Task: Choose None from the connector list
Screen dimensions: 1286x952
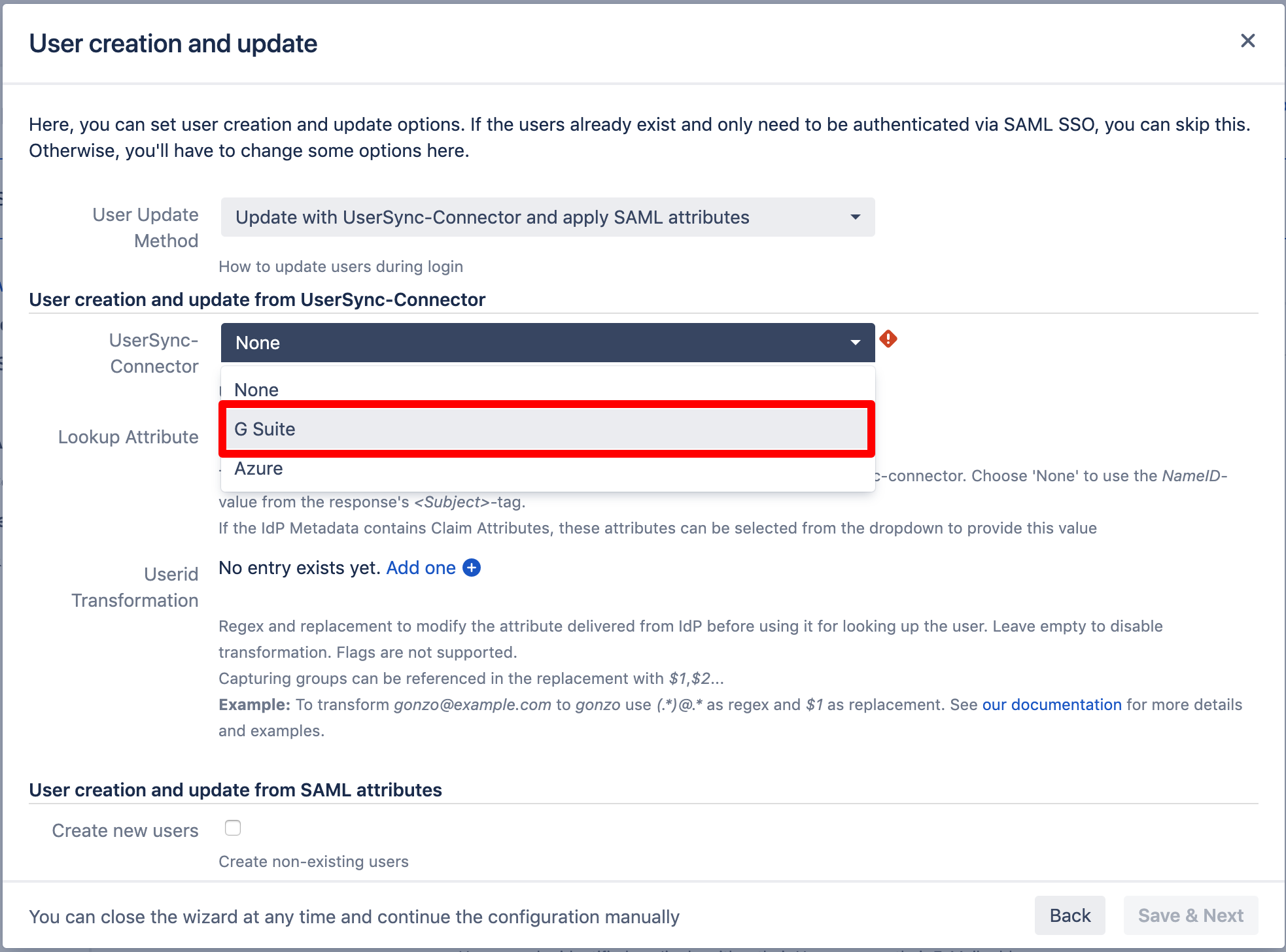Action: coord(256,390)
